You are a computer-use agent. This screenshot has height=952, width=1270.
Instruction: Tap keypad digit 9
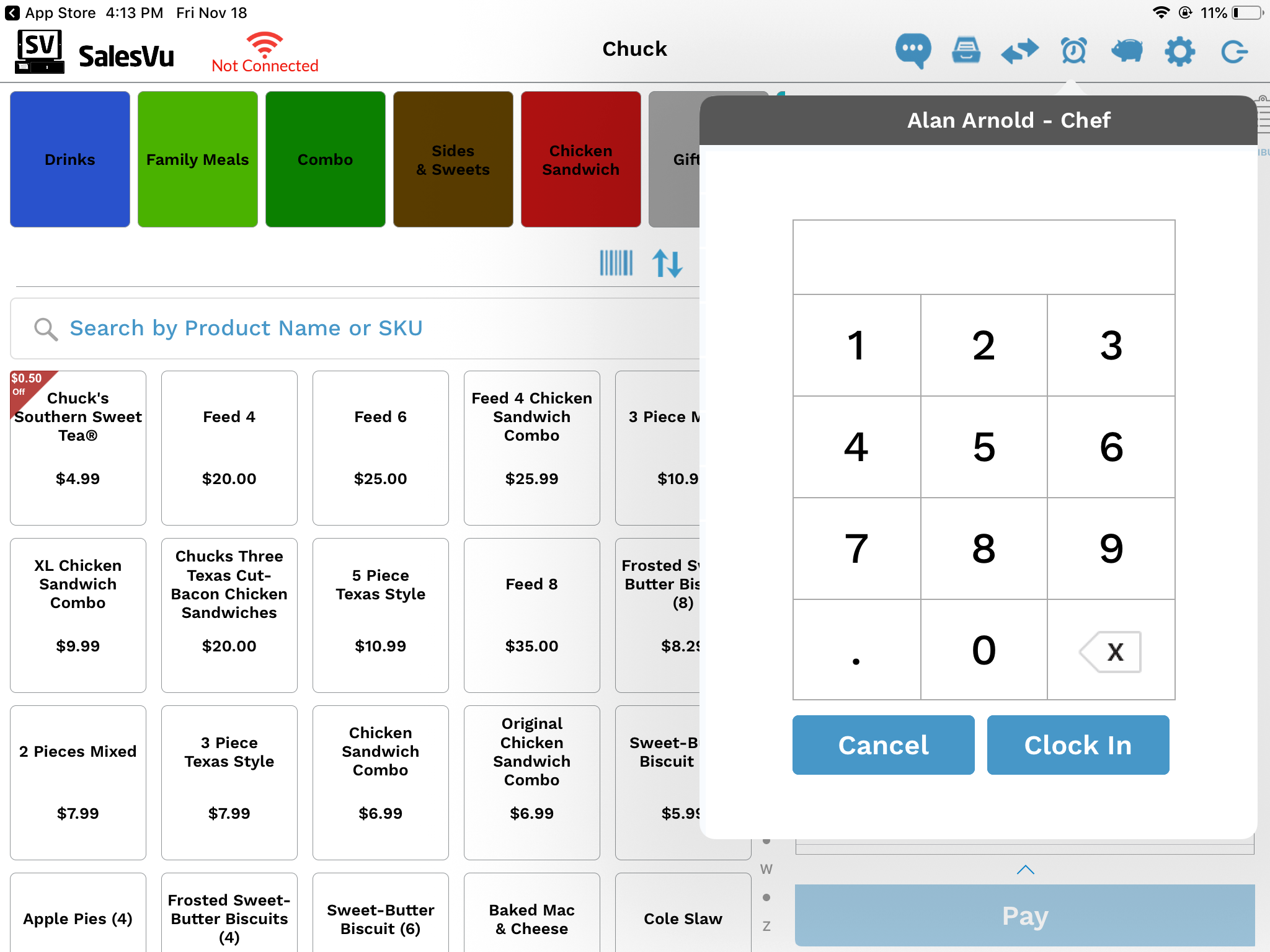pos(1111,549)
